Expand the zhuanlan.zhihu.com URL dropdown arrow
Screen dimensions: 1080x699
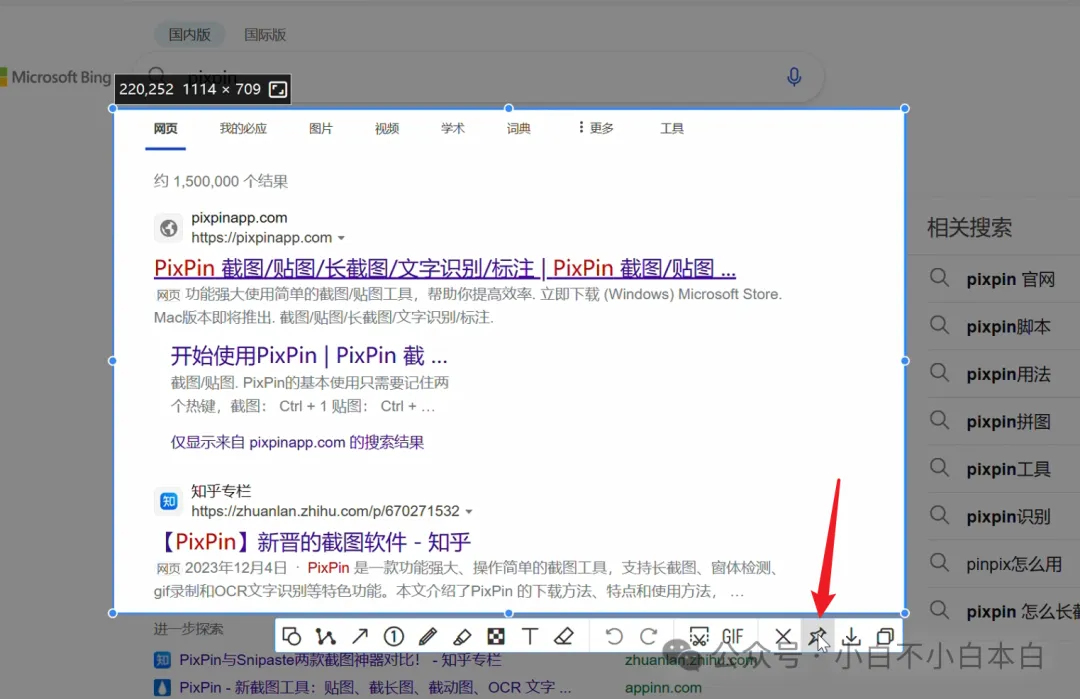point(469,512)
